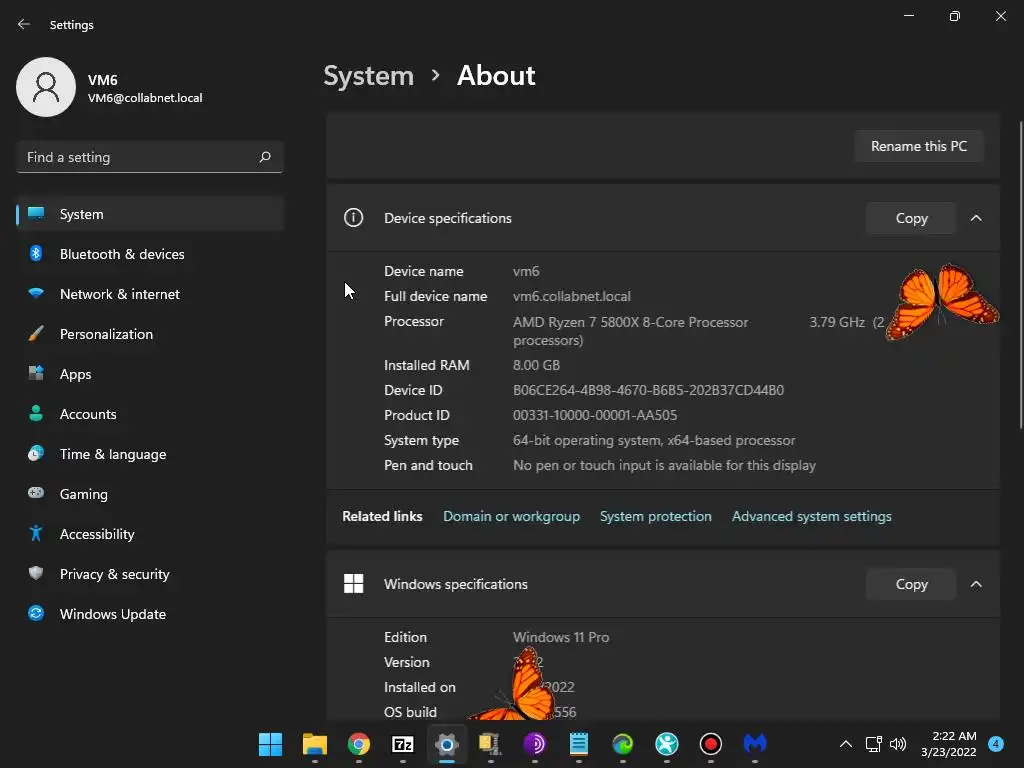Click VM6@collabnet.local account email

(145, 98)
